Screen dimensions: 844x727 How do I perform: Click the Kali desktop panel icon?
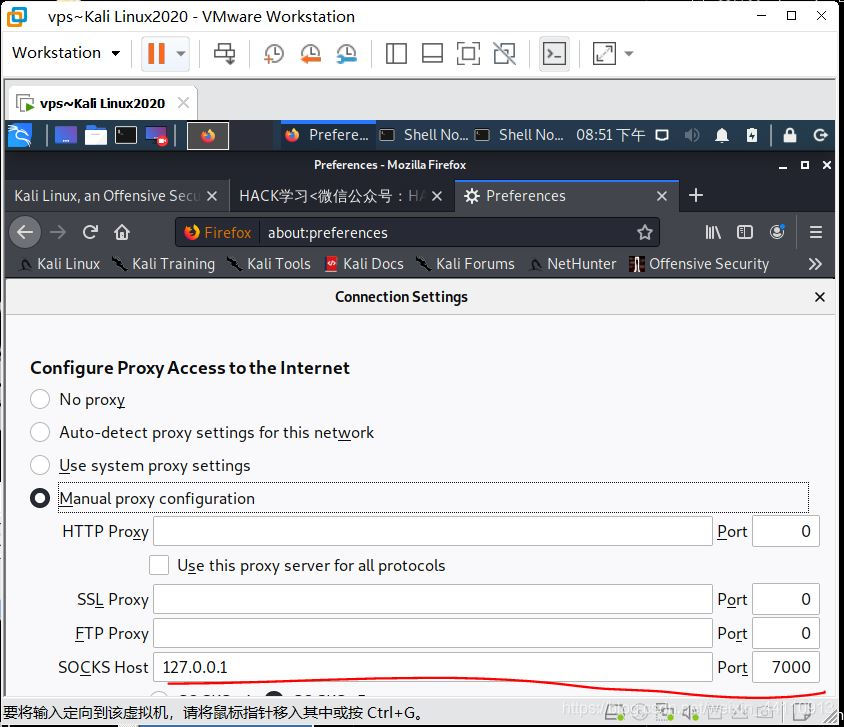[x=66, y=135]
